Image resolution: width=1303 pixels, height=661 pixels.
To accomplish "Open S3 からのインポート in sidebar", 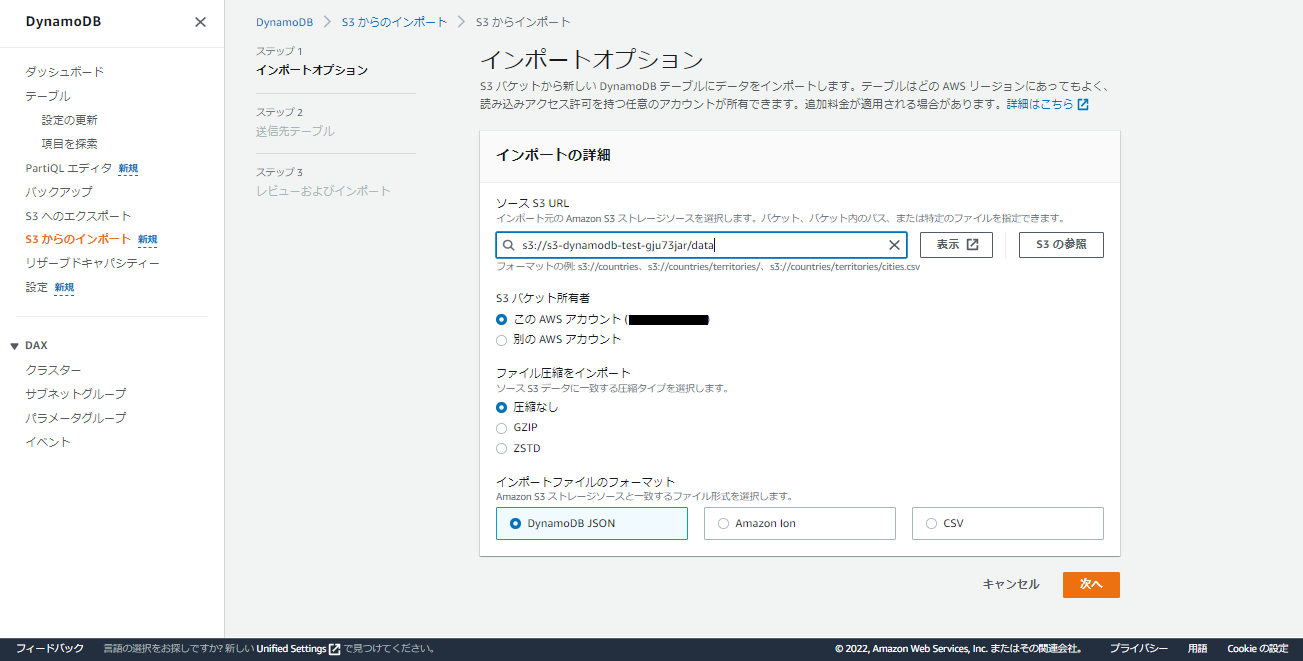I will point(78,240).
